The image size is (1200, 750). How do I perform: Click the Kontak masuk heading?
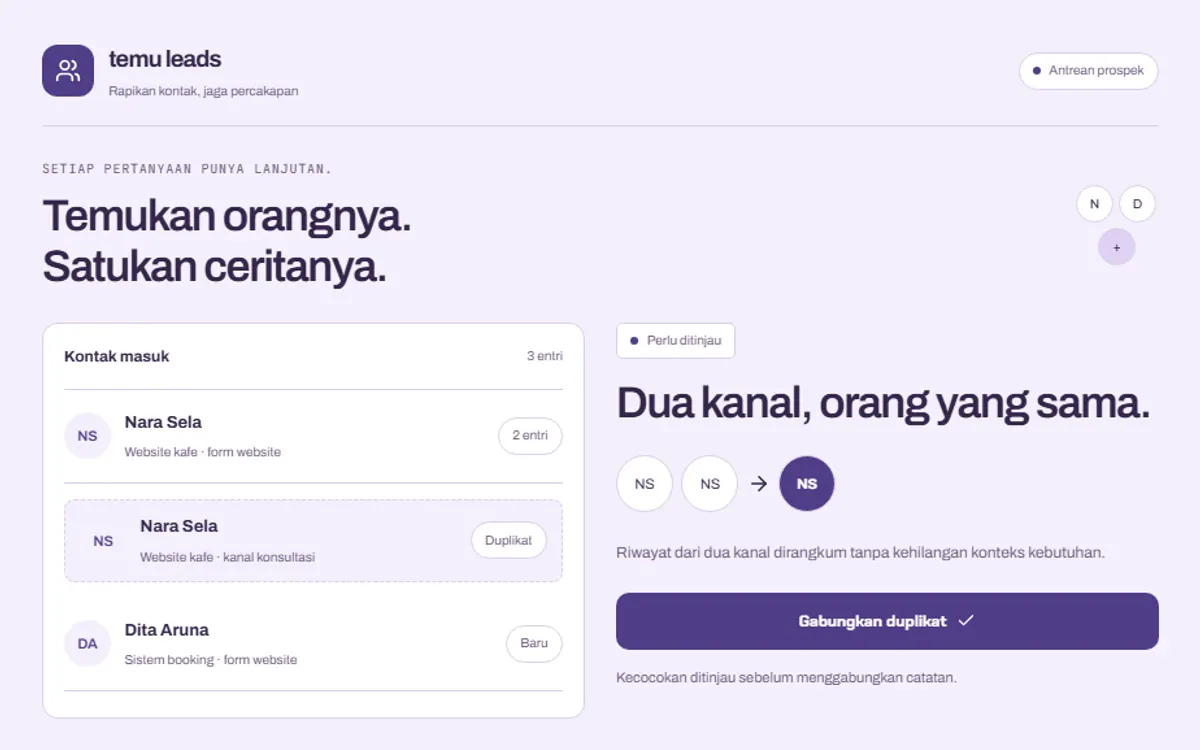[x=117, y=356]
